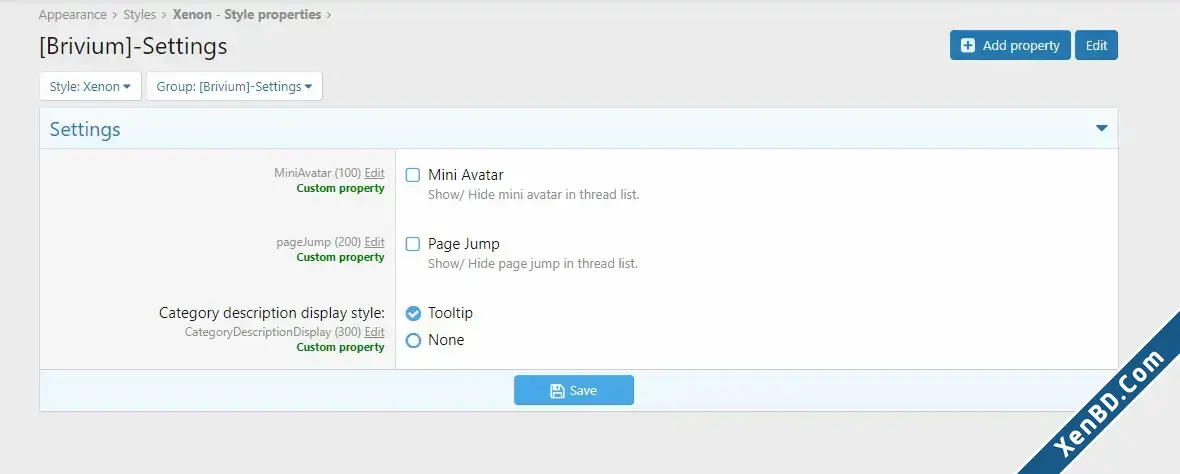Open the Group: [Brivium]-Settings dropdown
This screenshot has width=1180, height=474.
click(x=234, y=87)
